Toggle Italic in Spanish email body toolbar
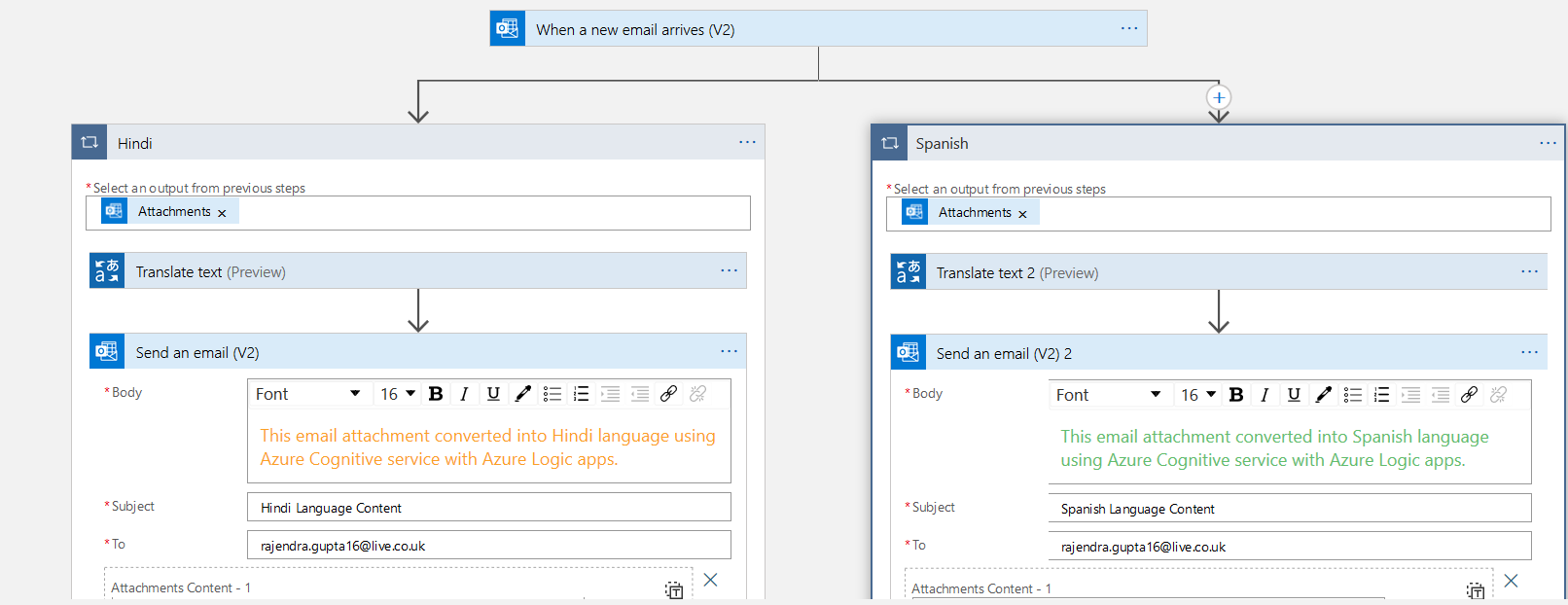This screenshot has width=1568, height=605. (x=1265, y=395)
